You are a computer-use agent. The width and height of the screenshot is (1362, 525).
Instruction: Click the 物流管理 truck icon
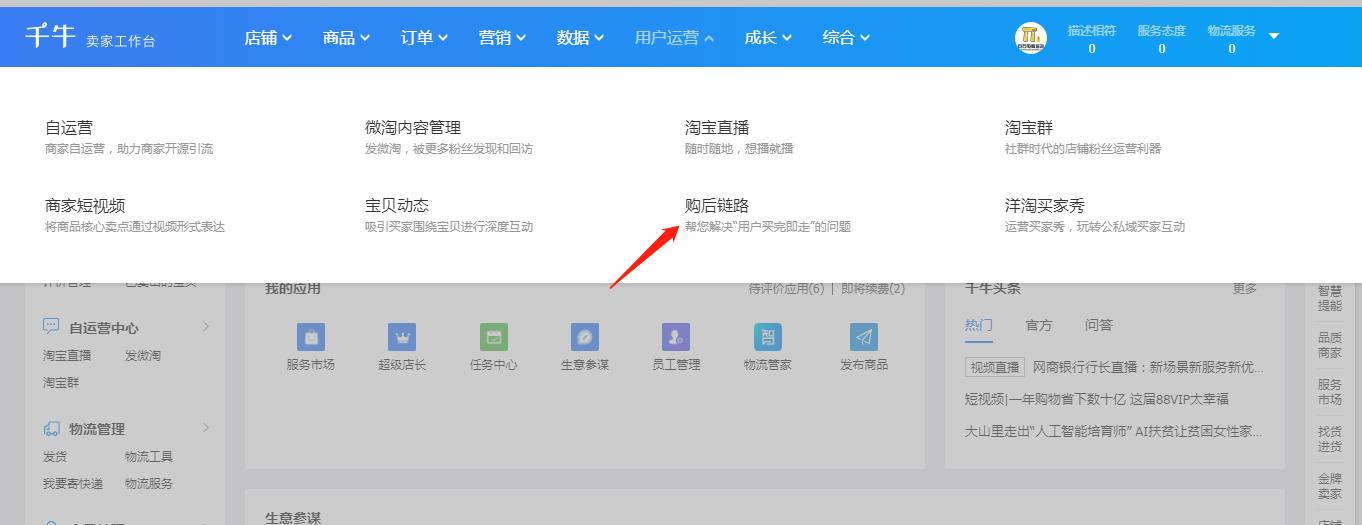[51, 428]
